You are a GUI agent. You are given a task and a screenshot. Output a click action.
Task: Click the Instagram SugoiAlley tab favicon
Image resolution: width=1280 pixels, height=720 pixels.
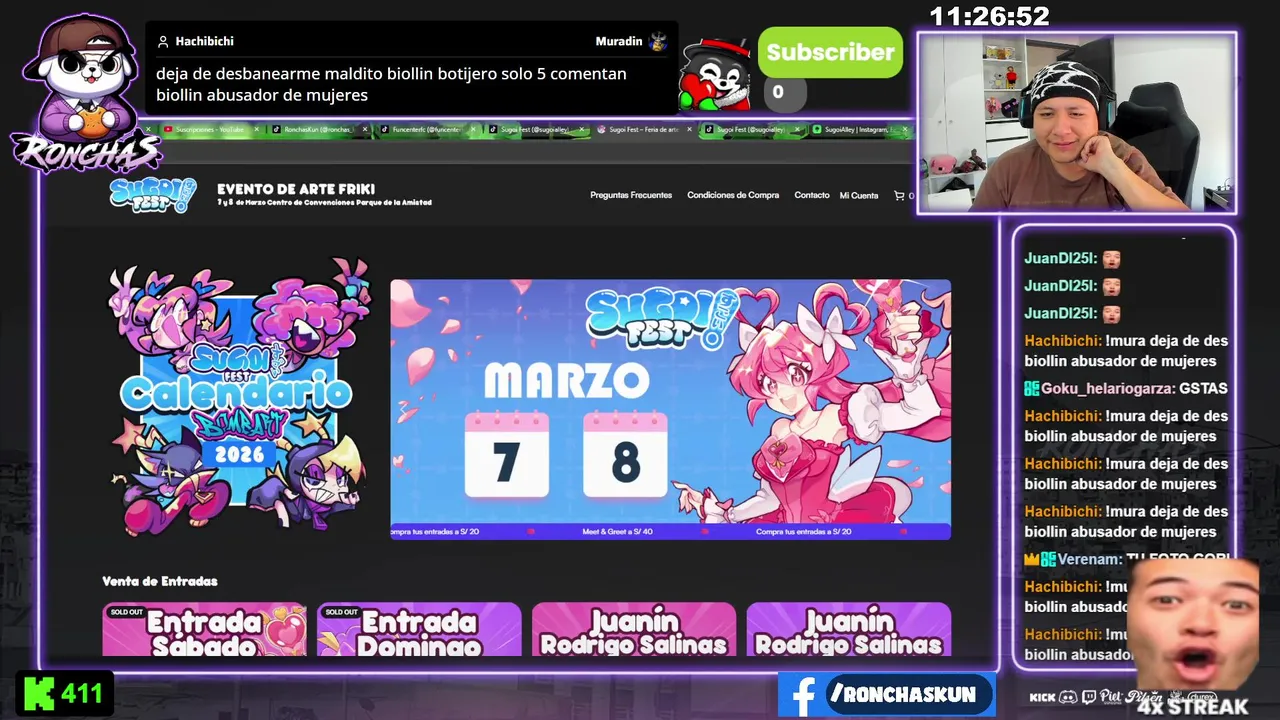coord(817,129)
